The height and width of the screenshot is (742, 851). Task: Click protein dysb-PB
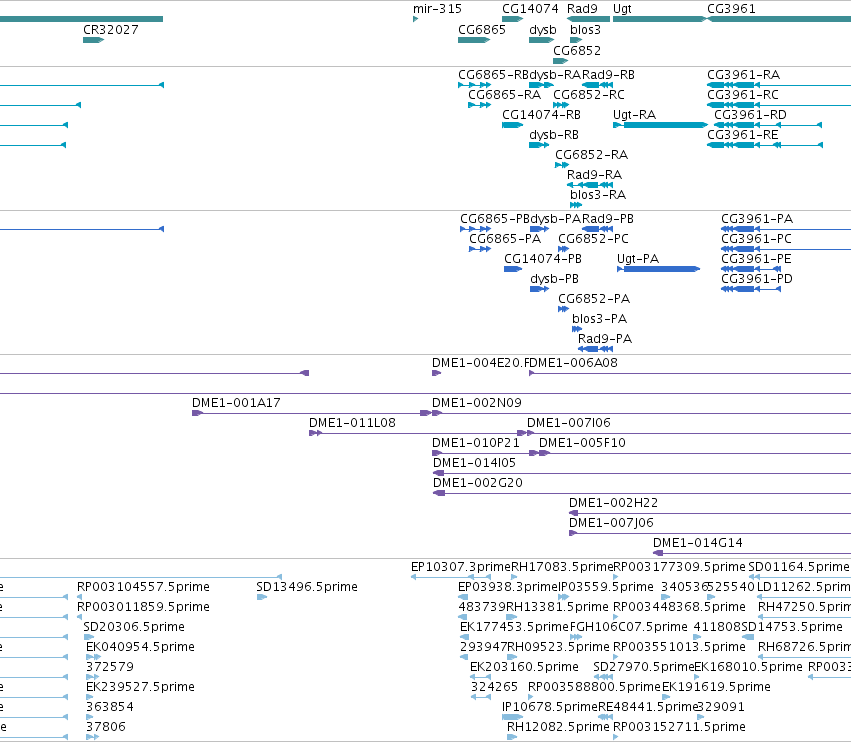[x=554, y=279]
